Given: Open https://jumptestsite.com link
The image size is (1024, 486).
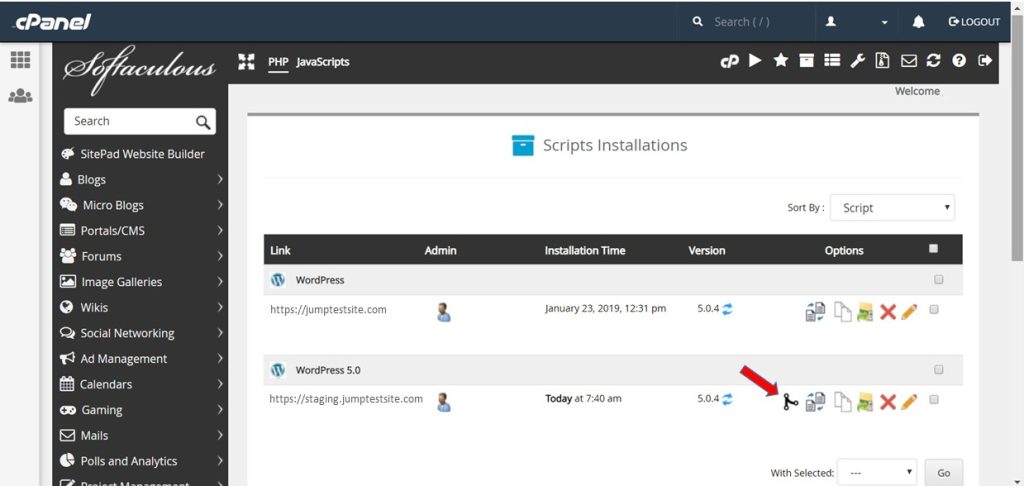Looking at the screenshot, I should pyautogui.click(x=328, y=310).
